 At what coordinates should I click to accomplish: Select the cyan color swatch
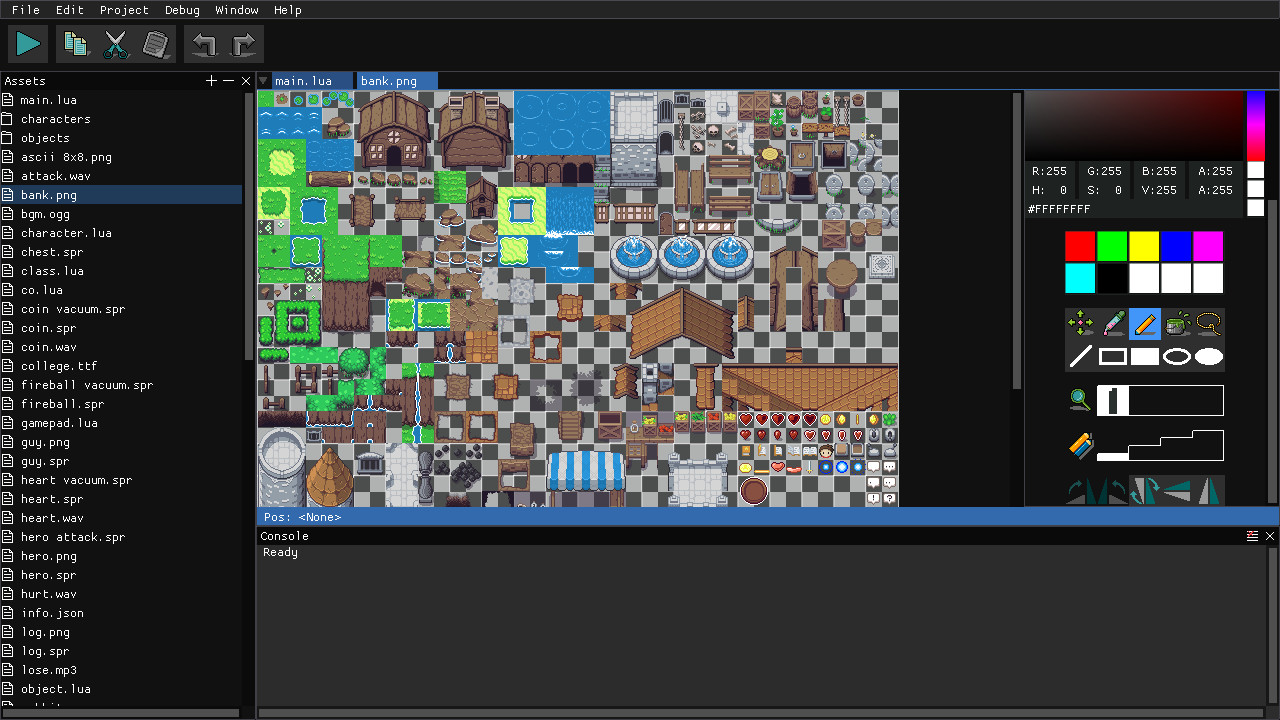click(x=1080, y=278)
